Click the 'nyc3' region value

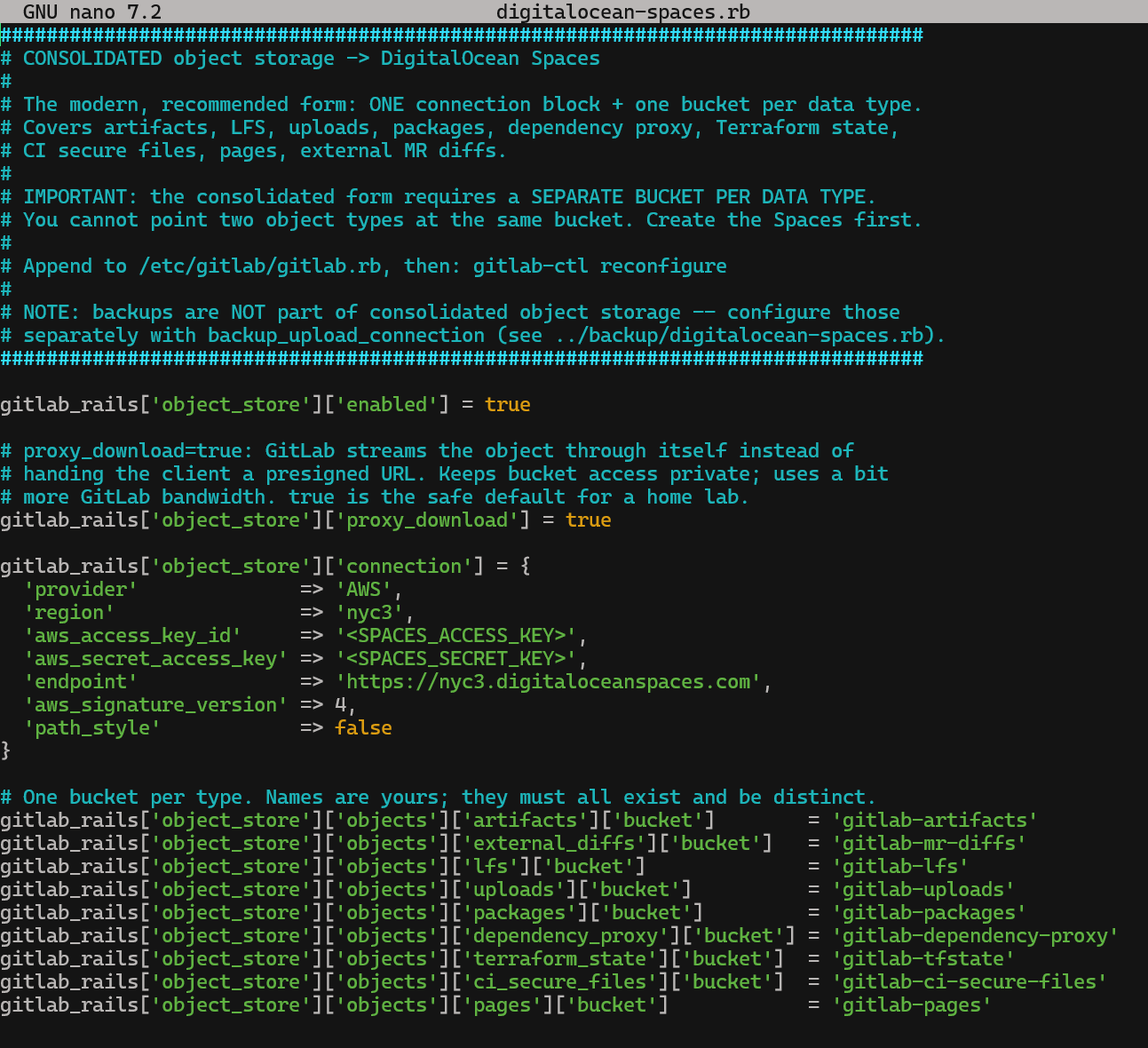coord(369,613)
